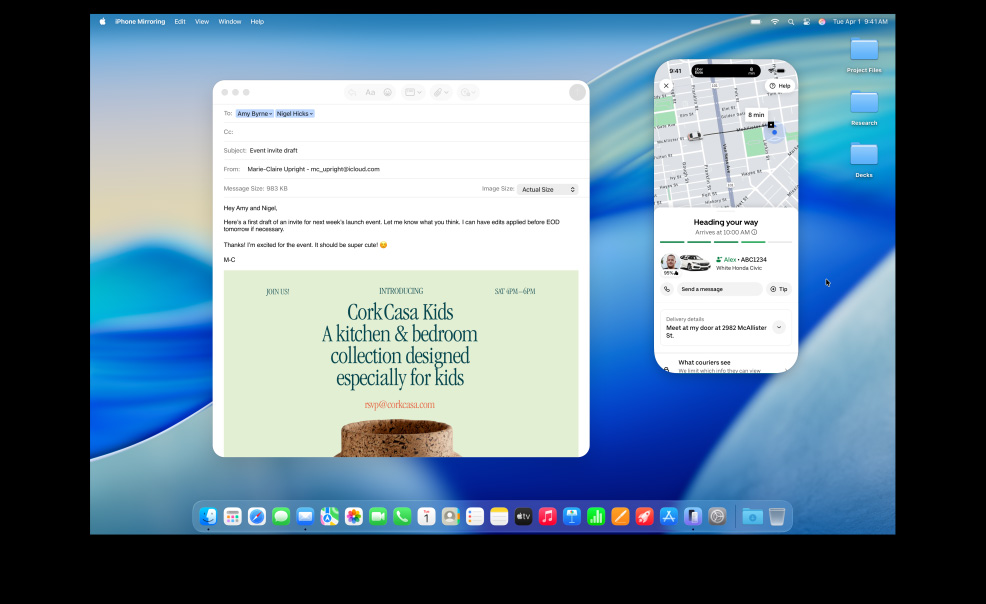Open Amy Byrne recipient dropdown
This screenshot has width=986, height=604.
click(255, 114)
